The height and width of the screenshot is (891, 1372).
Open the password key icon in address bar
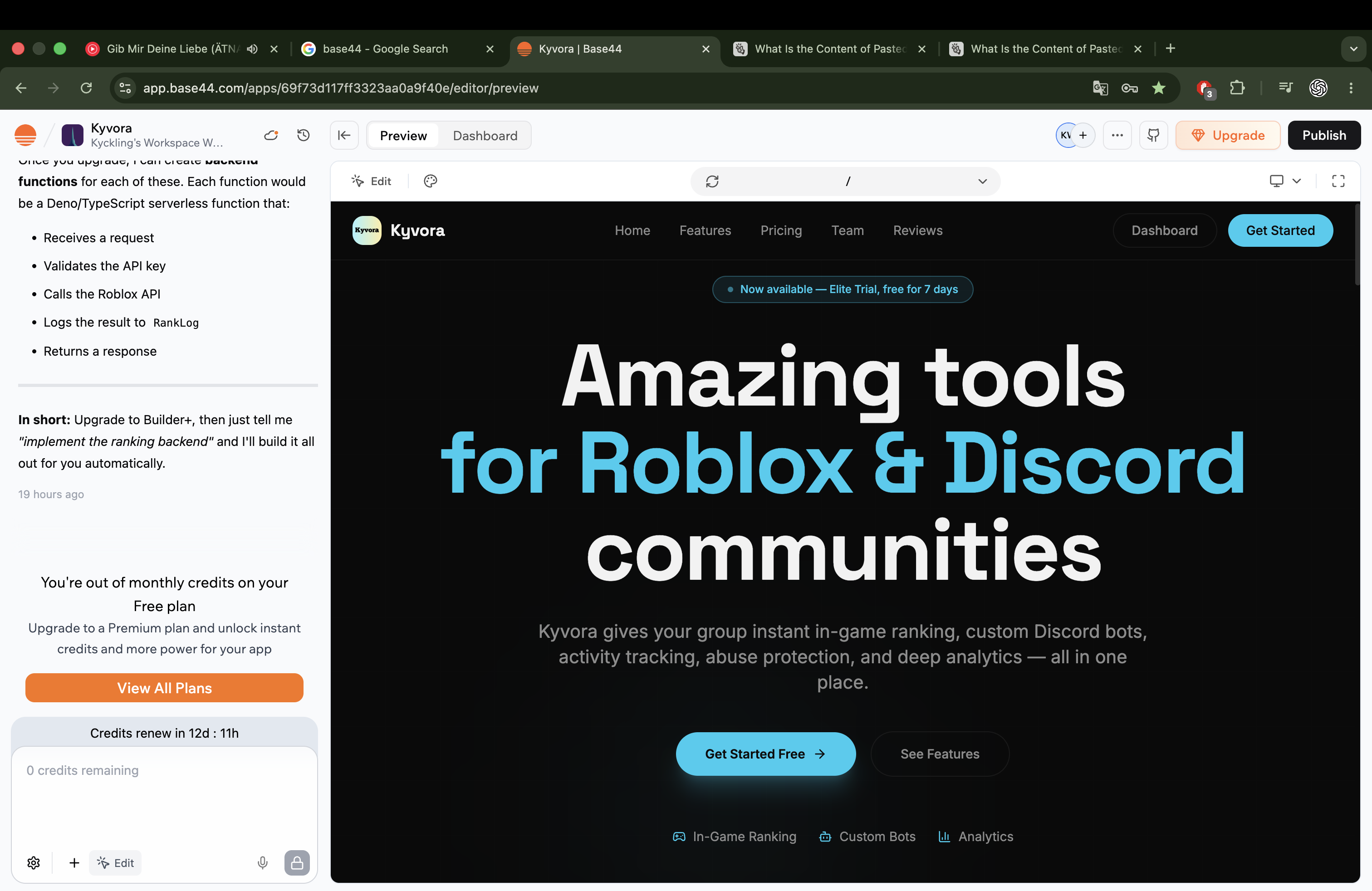tap(1129, 88)
